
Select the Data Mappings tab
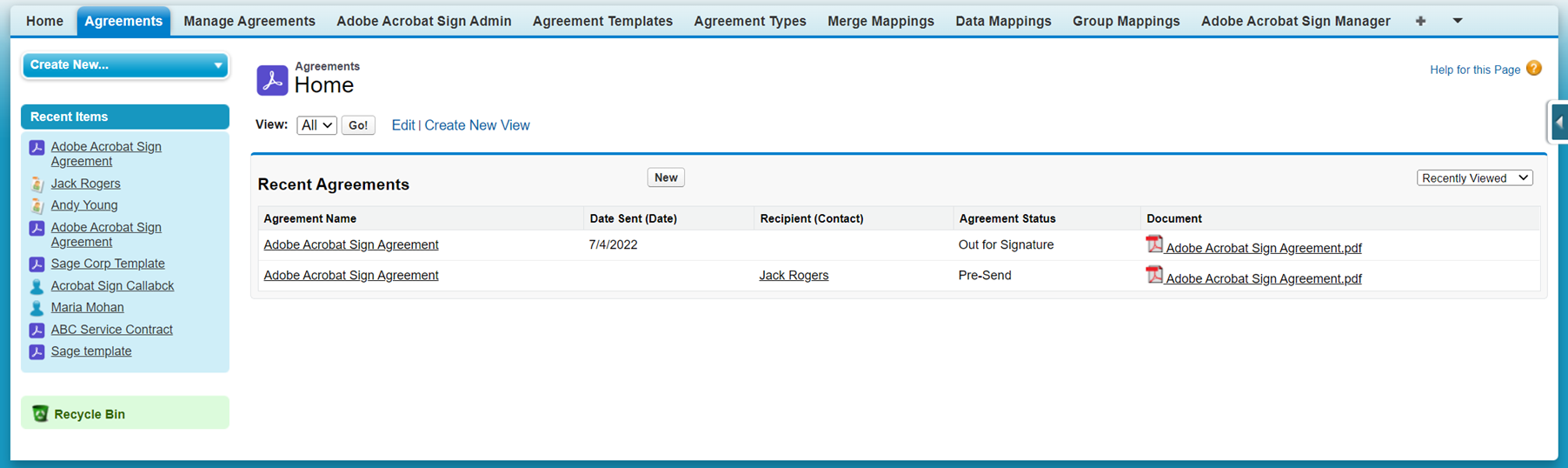coord(1003,21)
